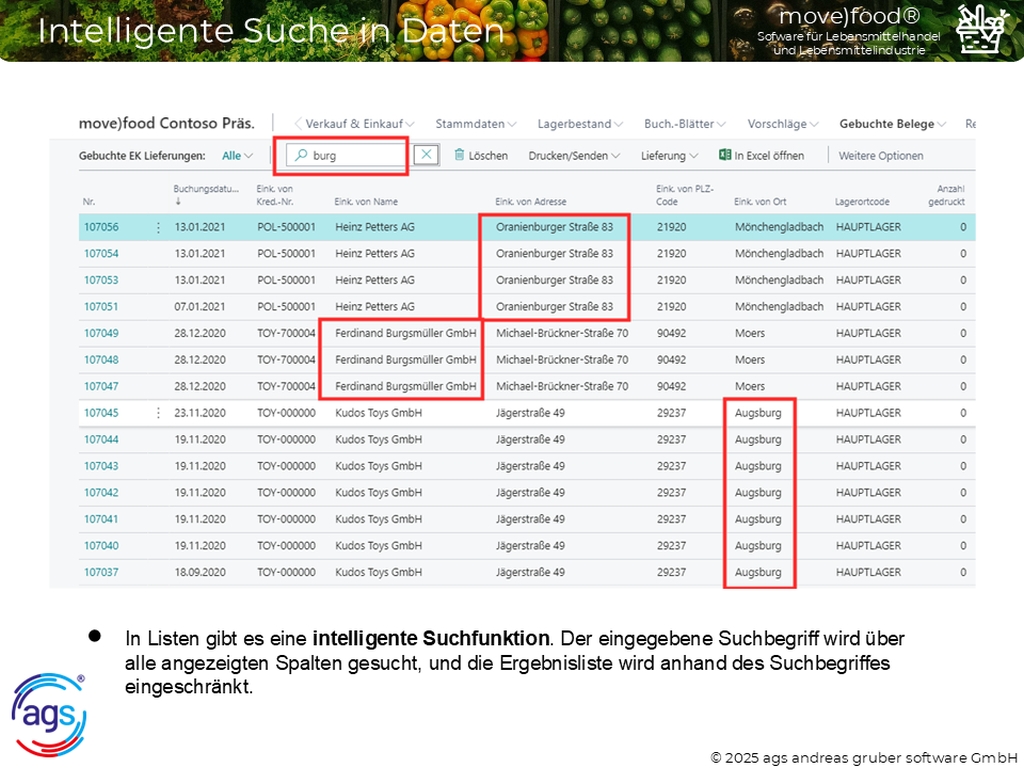Image resolution: width=1024 pixels, height=768 pixels.
Task: Click date 07.01.2021 in row 107051
Action: pyautogui.click(x=200, y=306)
